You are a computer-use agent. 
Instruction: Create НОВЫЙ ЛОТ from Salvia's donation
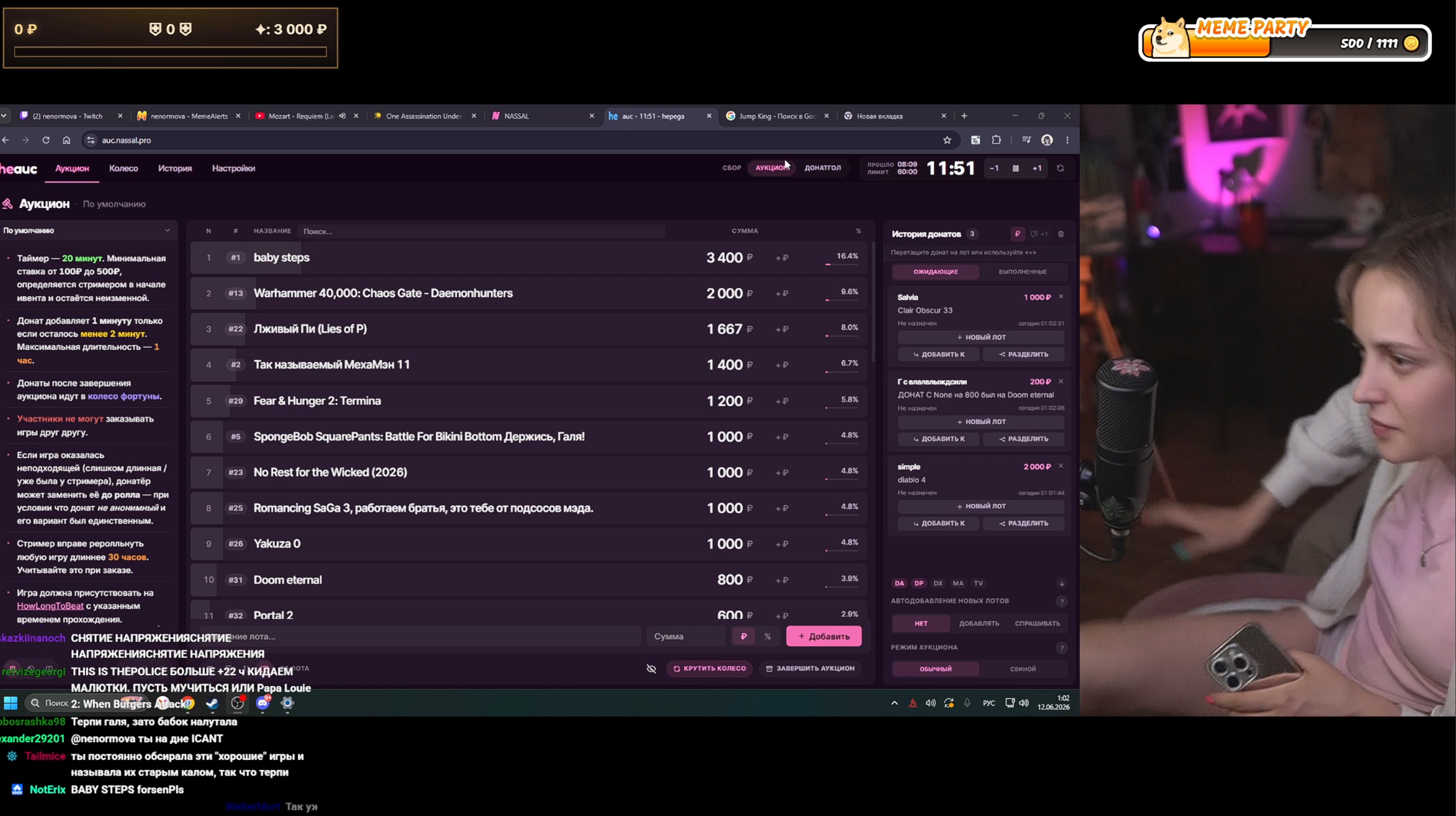(981, 338)
